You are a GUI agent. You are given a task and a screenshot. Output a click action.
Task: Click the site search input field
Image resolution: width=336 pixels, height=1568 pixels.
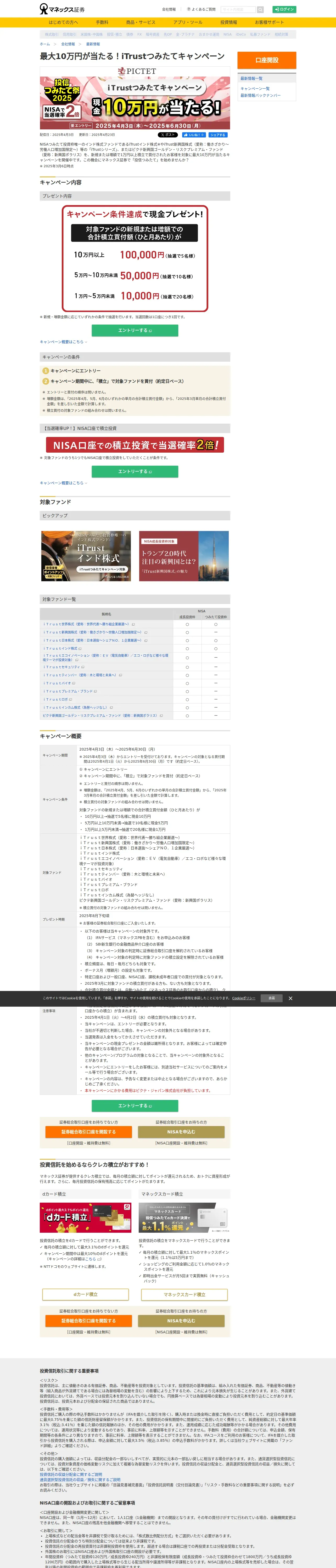238,10
